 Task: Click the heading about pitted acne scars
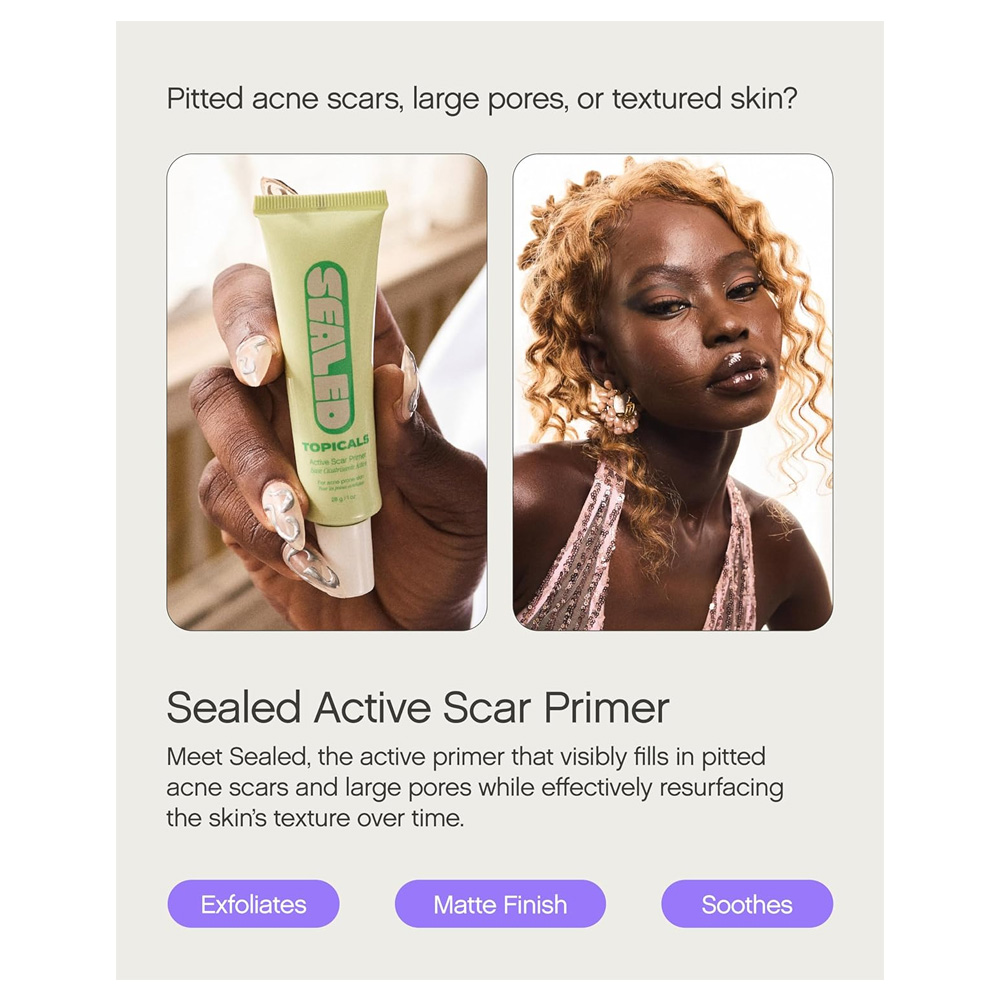pos(482,99)
